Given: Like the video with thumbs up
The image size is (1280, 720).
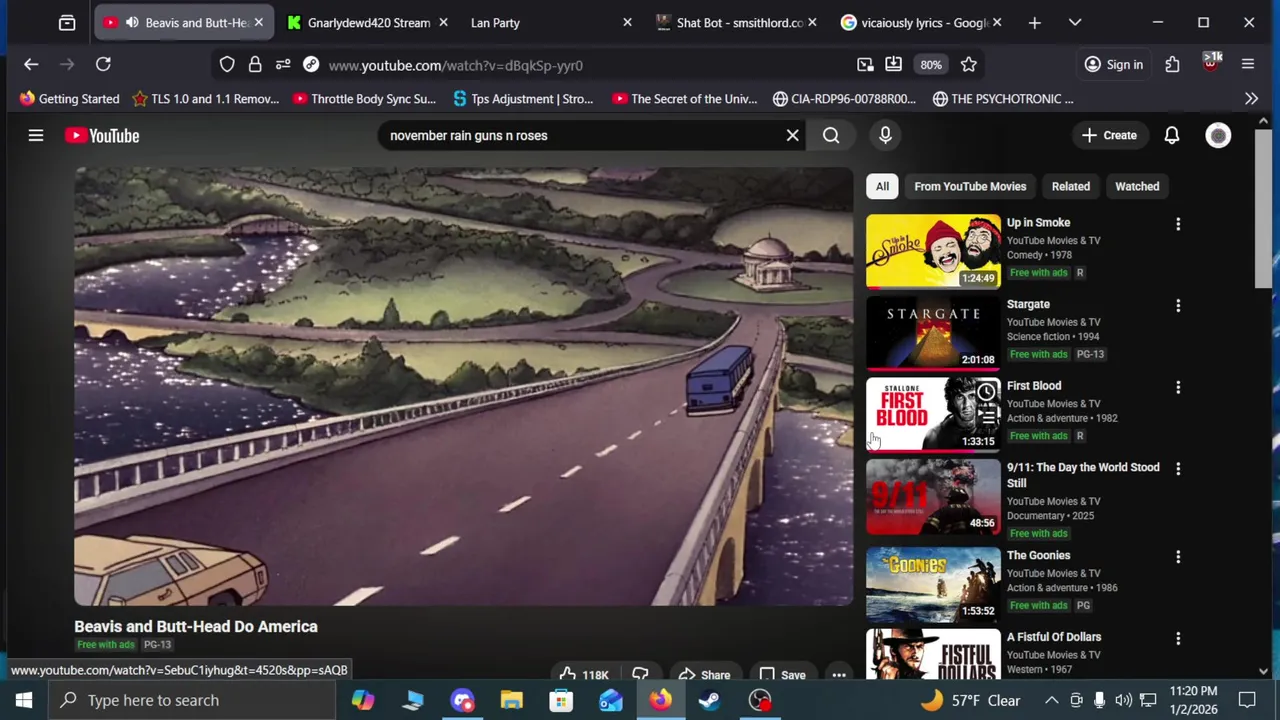Looking at the screenshot, I should 585,675.
